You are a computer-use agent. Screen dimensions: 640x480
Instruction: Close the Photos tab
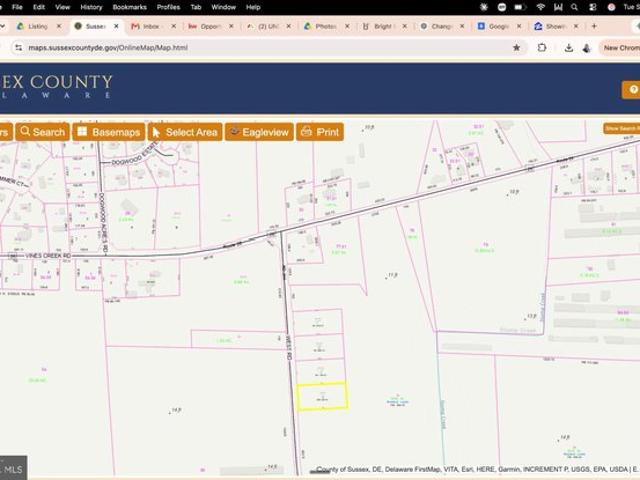click(x=347, y=26)
